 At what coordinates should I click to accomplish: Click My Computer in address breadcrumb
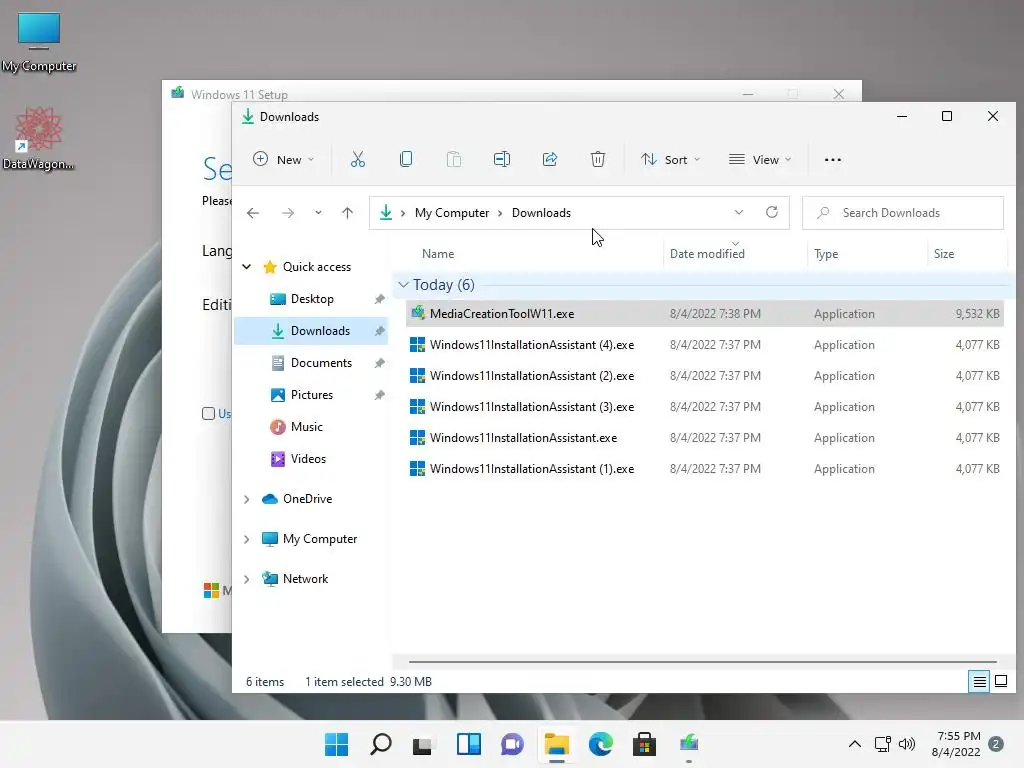[x=452, y=213]
